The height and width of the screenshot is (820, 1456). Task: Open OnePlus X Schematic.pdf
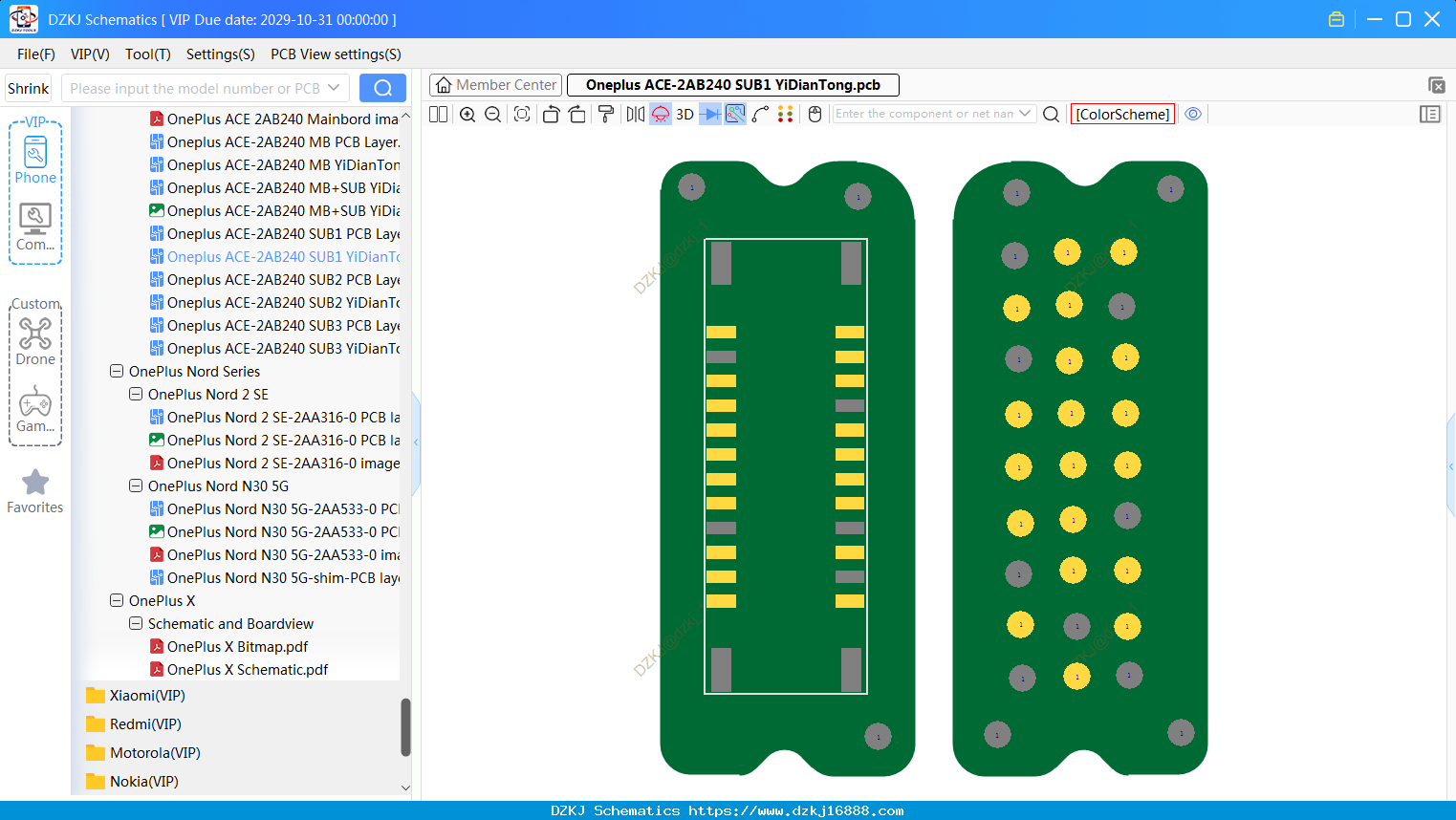239,669
